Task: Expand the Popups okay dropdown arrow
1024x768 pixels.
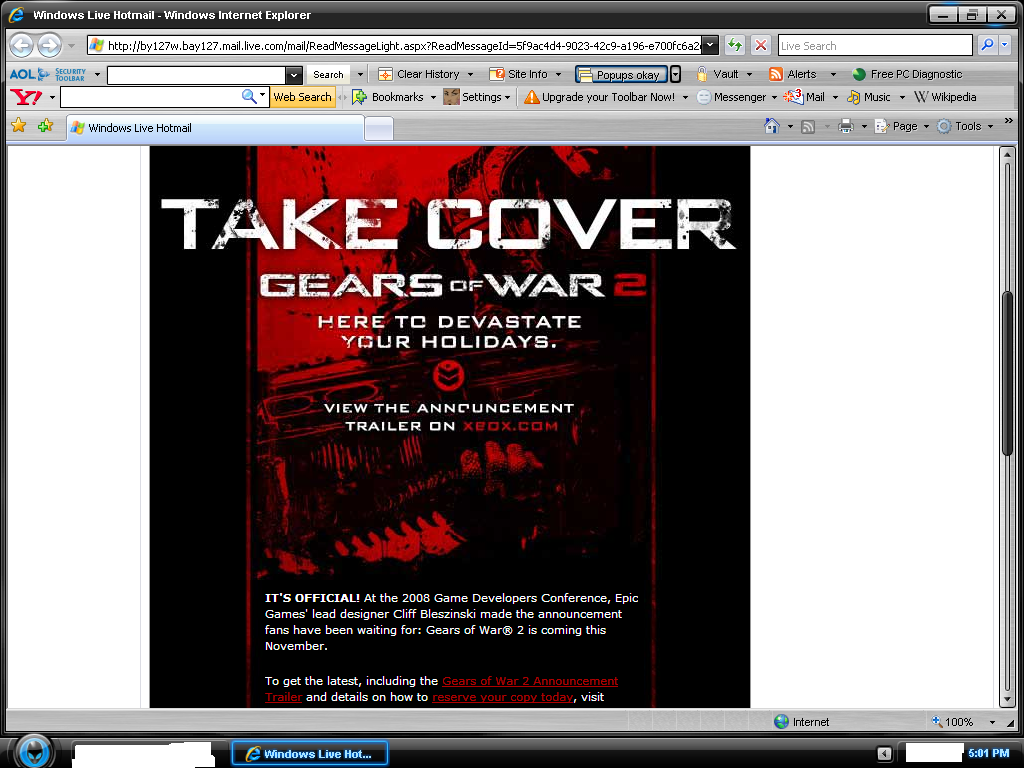Action: (x=675, y=74)
